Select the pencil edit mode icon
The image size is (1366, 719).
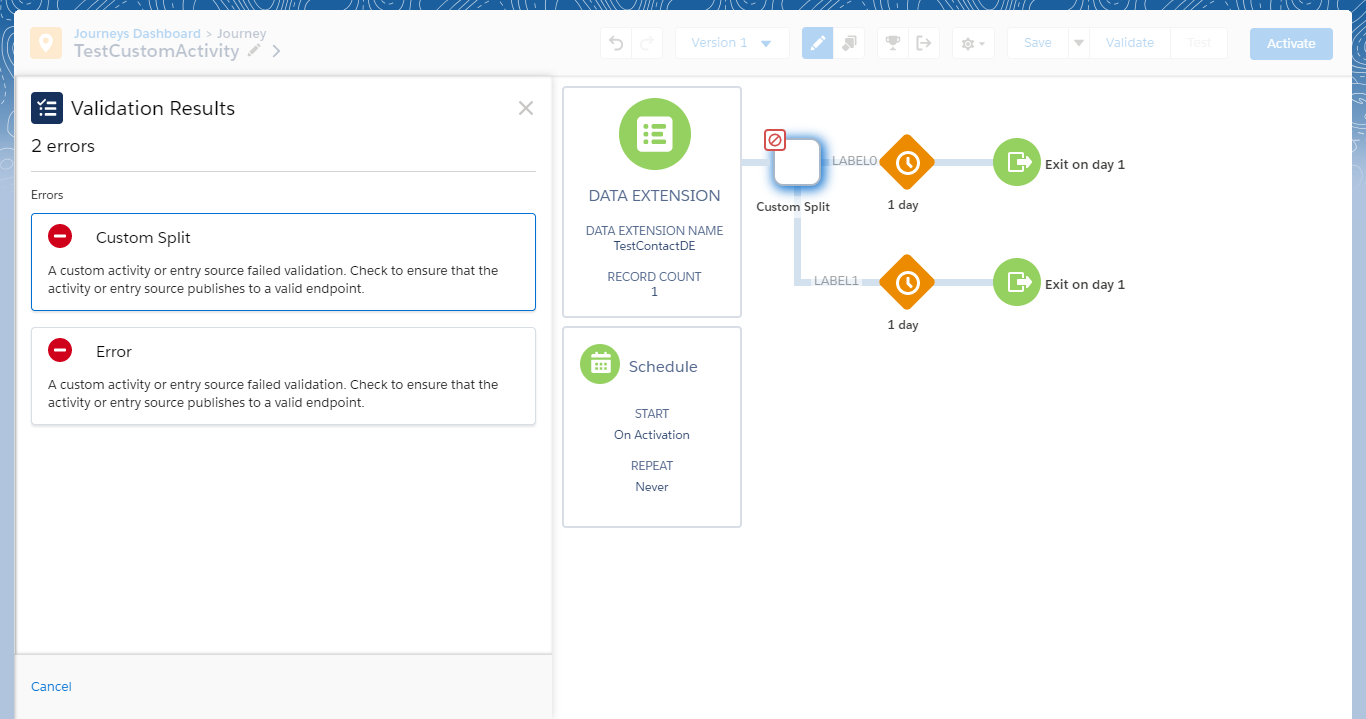tap(817, 43)
